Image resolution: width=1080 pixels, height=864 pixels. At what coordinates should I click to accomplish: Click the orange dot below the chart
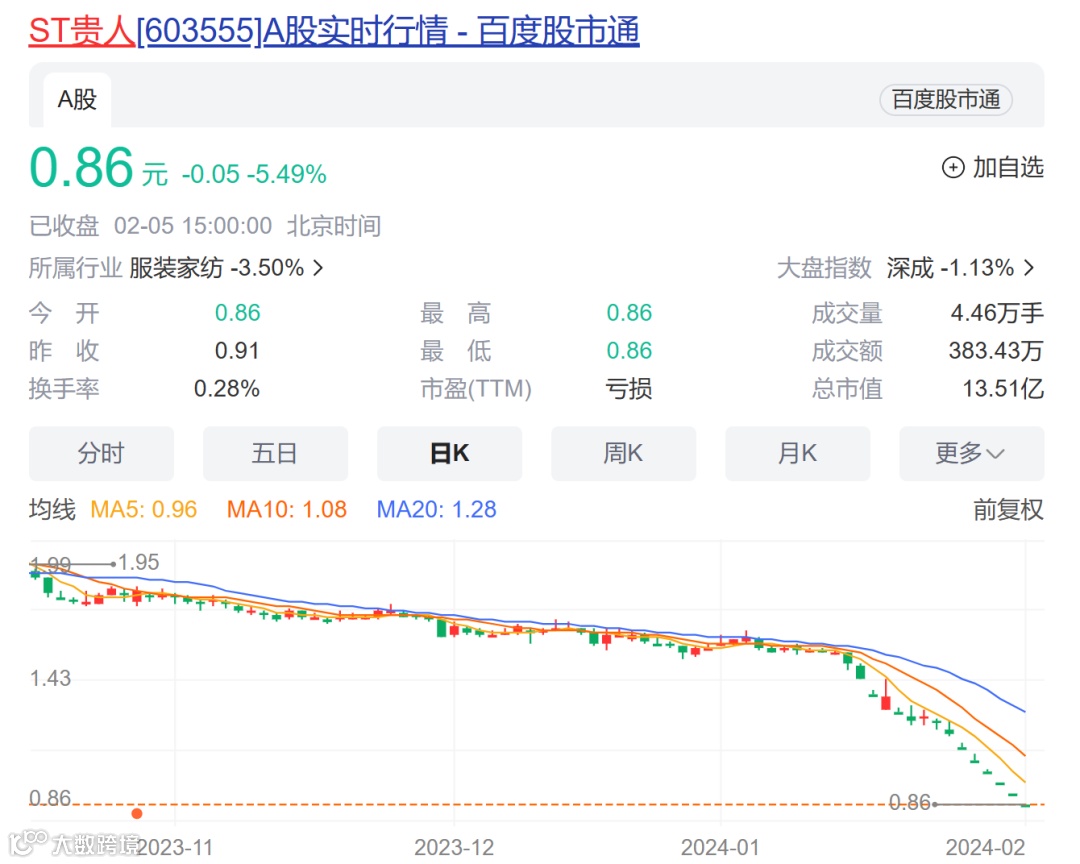tap(137, 814)
